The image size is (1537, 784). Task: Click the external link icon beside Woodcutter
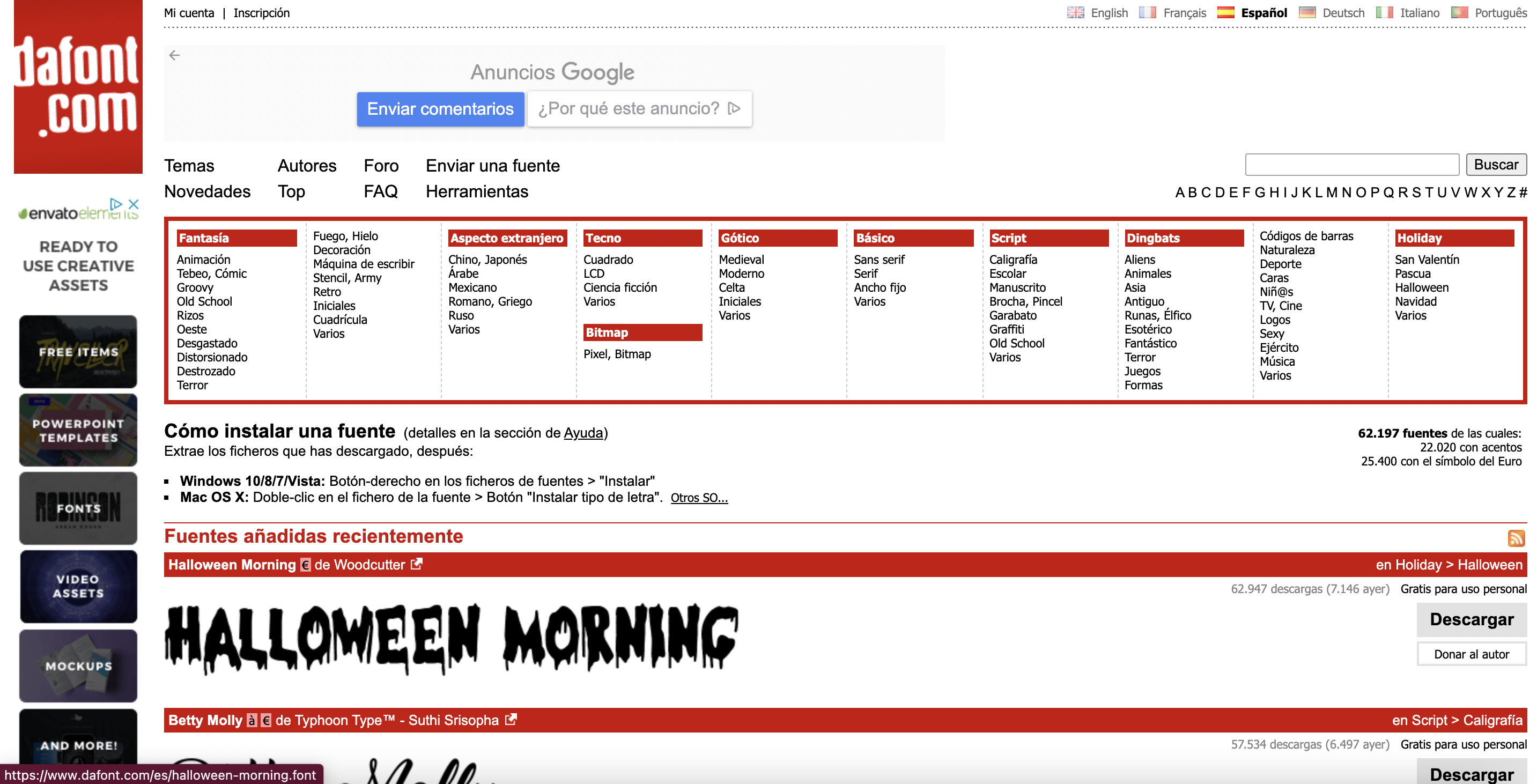[x=417, y=564]
